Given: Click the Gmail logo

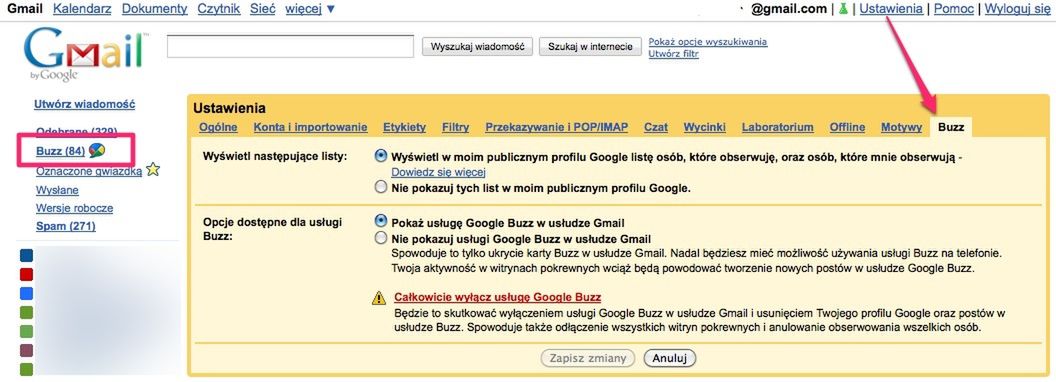Looking at the screenshot, I should (x=86, y=55).
